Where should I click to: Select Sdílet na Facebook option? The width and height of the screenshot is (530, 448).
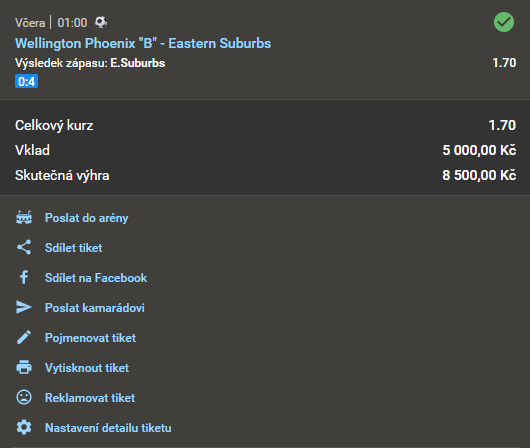point(96,278)
